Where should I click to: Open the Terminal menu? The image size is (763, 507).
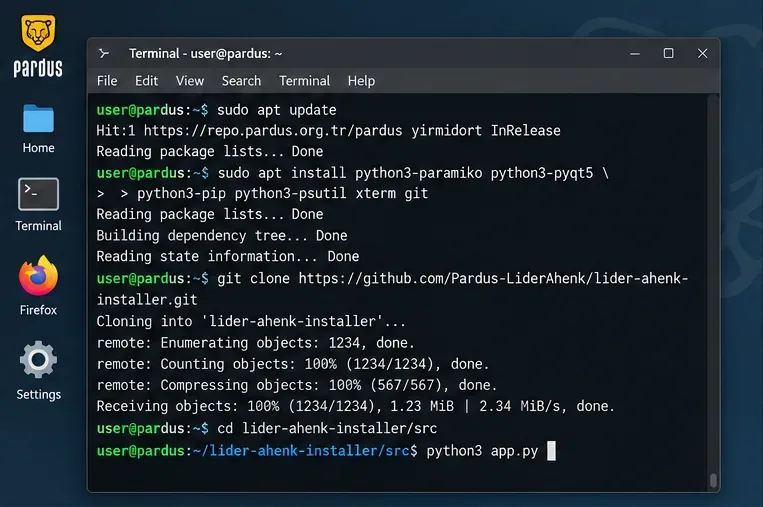tap(305, 81)
